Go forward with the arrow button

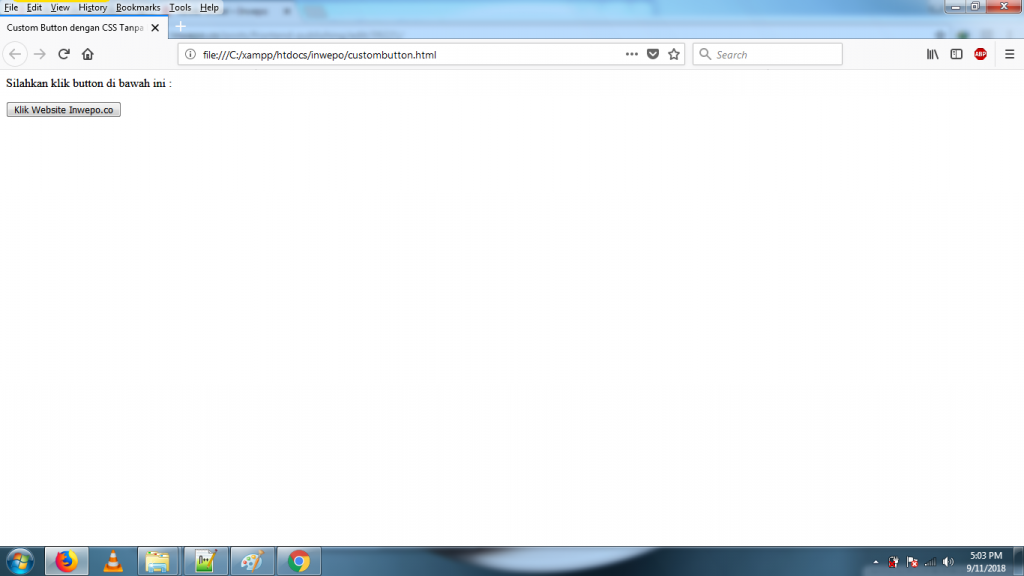point(40,54)
